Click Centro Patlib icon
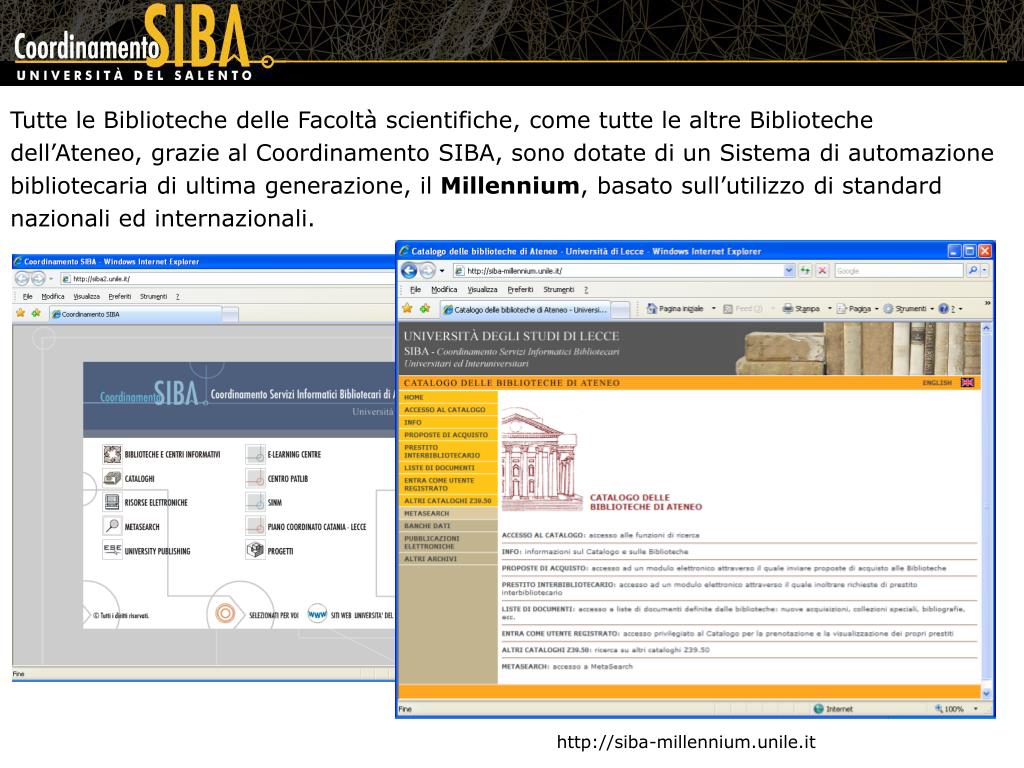The height and width of the screenshot is (768, 1024). [255, 478]
